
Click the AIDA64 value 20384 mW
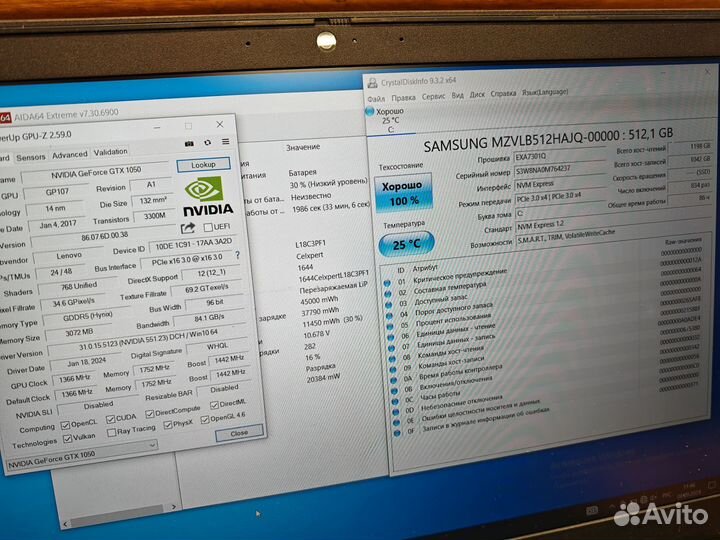324,378
